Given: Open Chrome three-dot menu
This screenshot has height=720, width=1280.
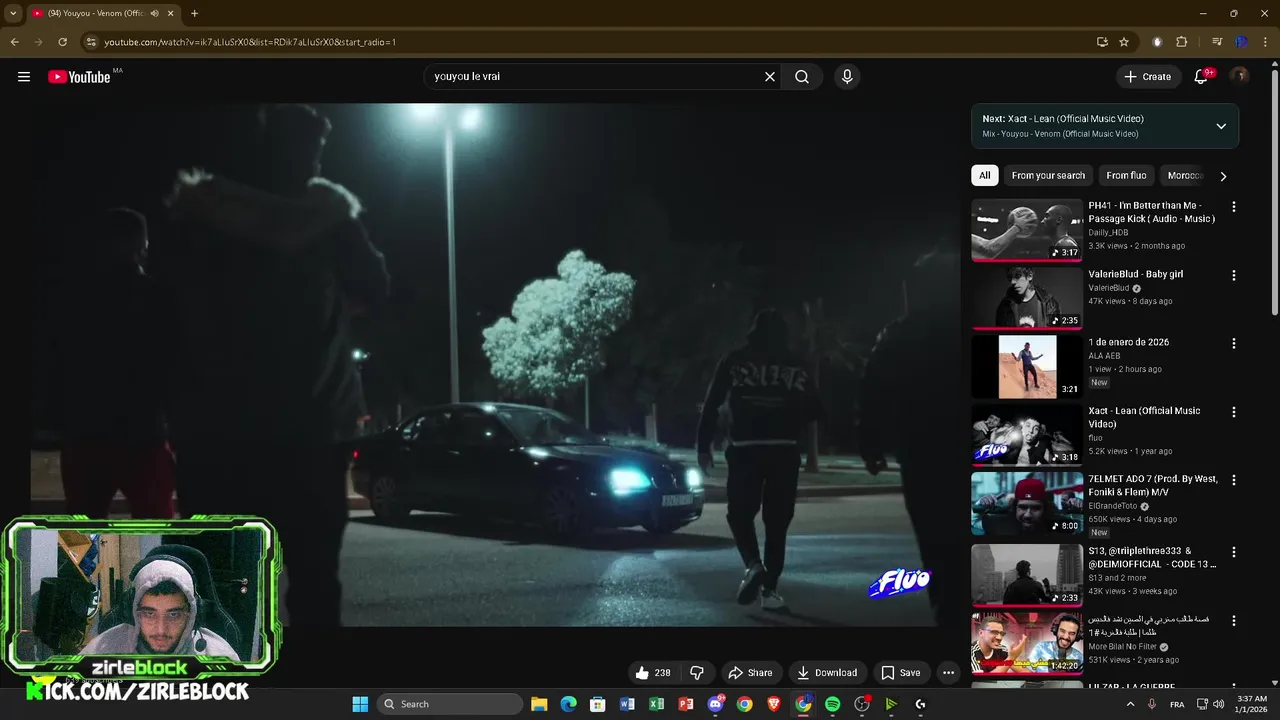Looking at the screenshot, I should tap(1265, 42).
